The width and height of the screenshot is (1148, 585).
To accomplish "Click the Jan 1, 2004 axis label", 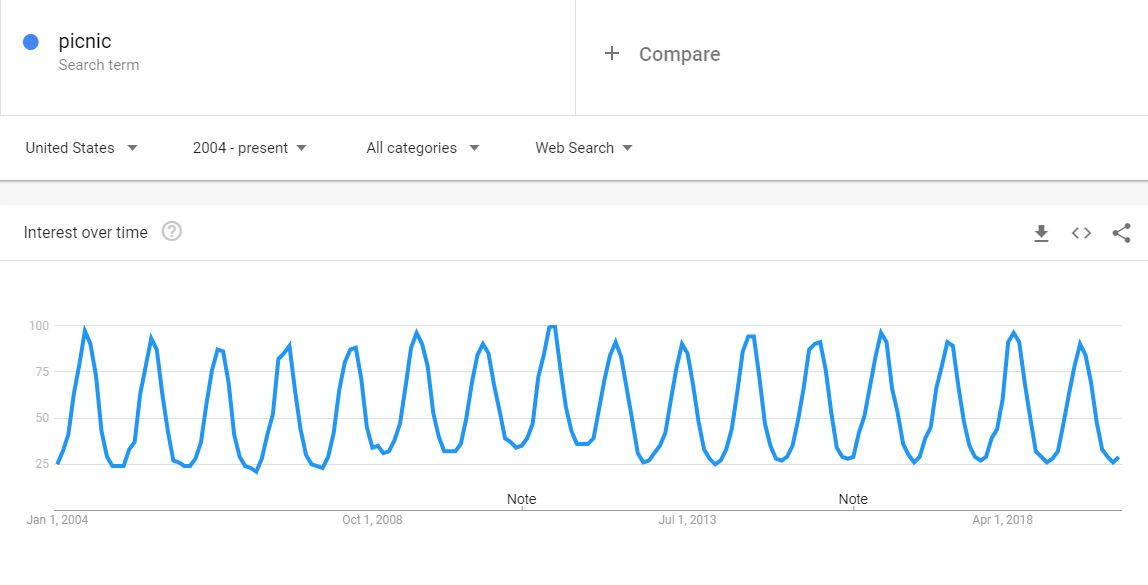I will tap(57, 520).
